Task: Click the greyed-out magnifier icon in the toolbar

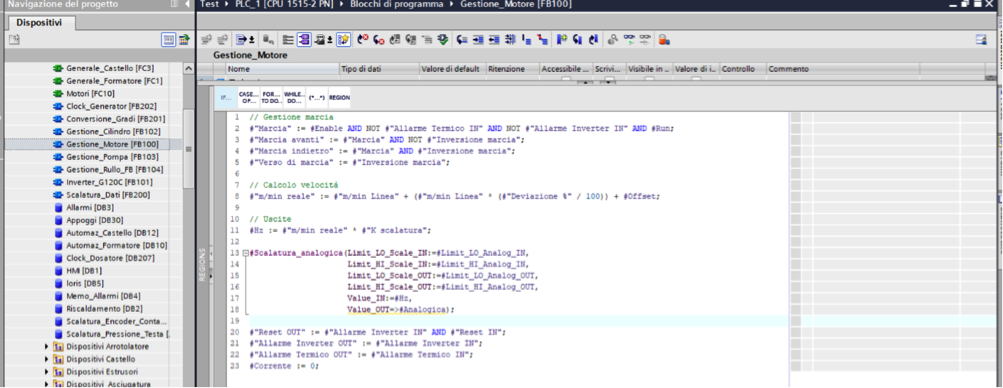Action: coord(613,40)
